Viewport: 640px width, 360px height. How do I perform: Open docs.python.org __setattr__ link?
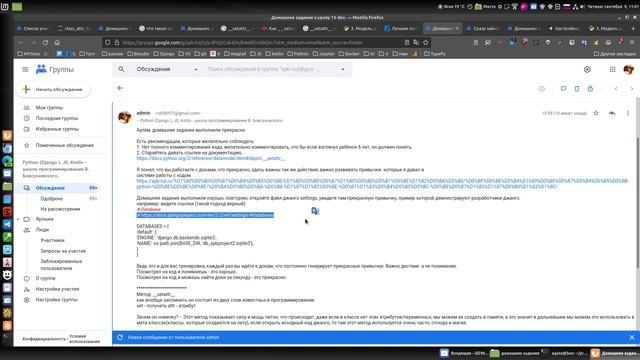coord(211,158)
